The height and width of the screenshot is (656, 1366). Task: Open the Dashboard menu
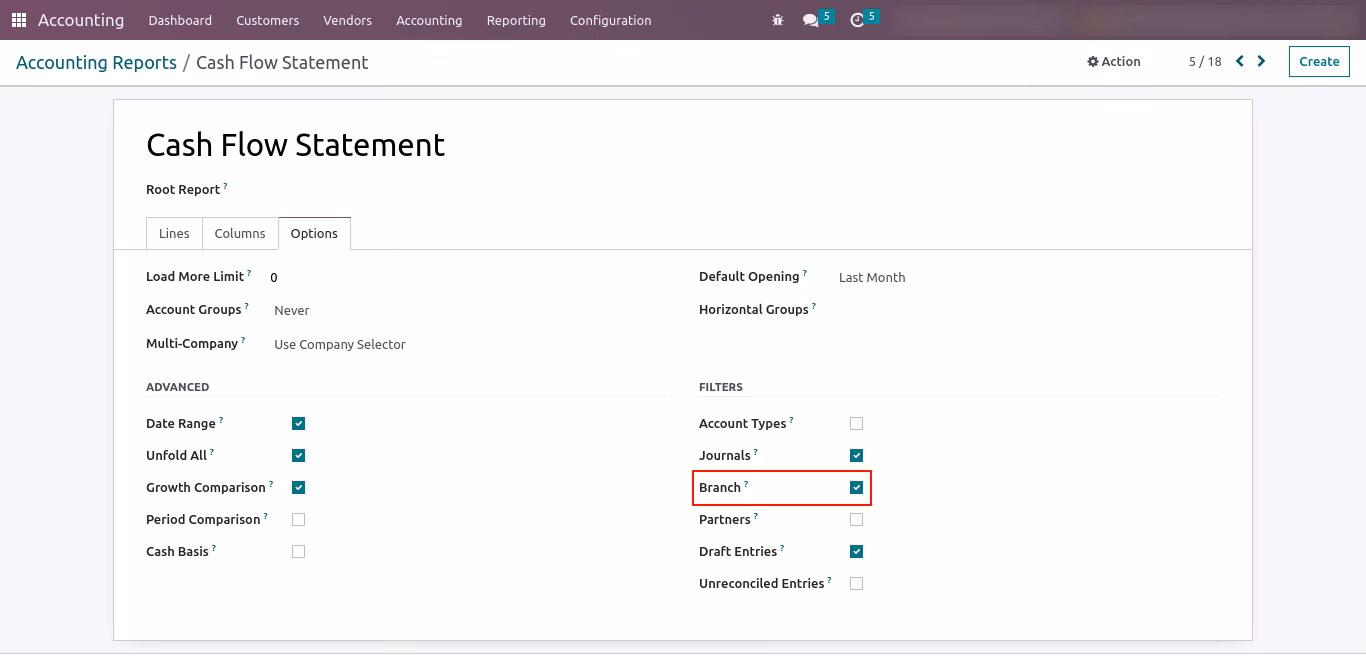coord(180,20)
